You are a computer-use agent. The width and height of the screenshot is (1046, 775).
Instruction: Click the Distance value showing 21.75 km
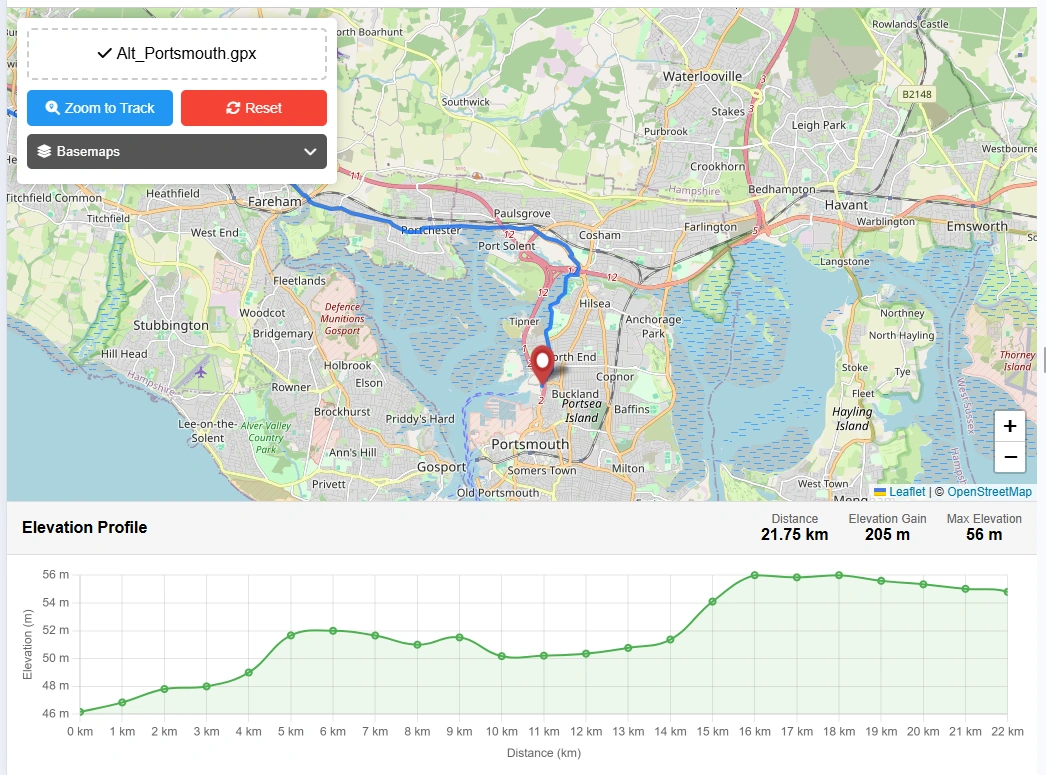coord(793,535)
